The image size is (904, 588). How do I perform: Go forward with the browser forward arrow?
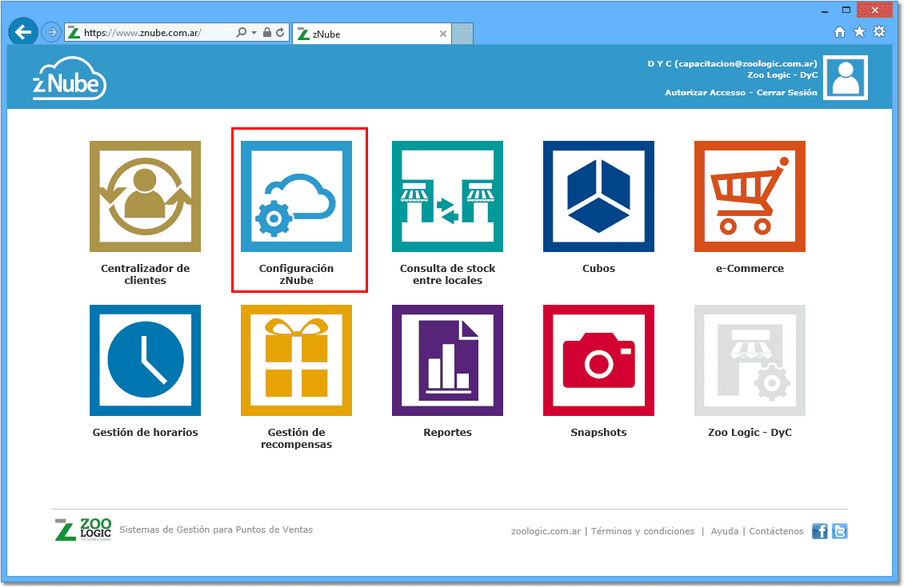tap(51, 32)
